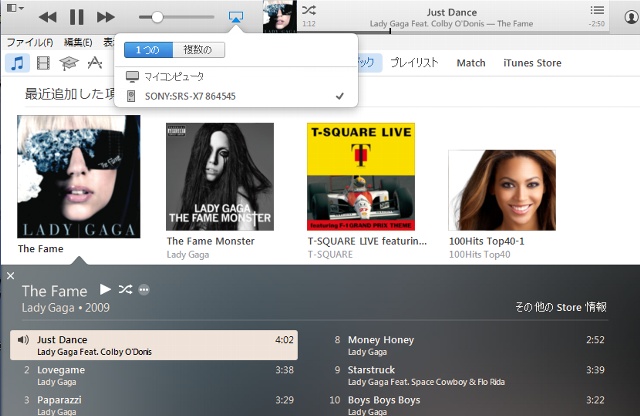Select the Paparazzi track

(154, 405)
